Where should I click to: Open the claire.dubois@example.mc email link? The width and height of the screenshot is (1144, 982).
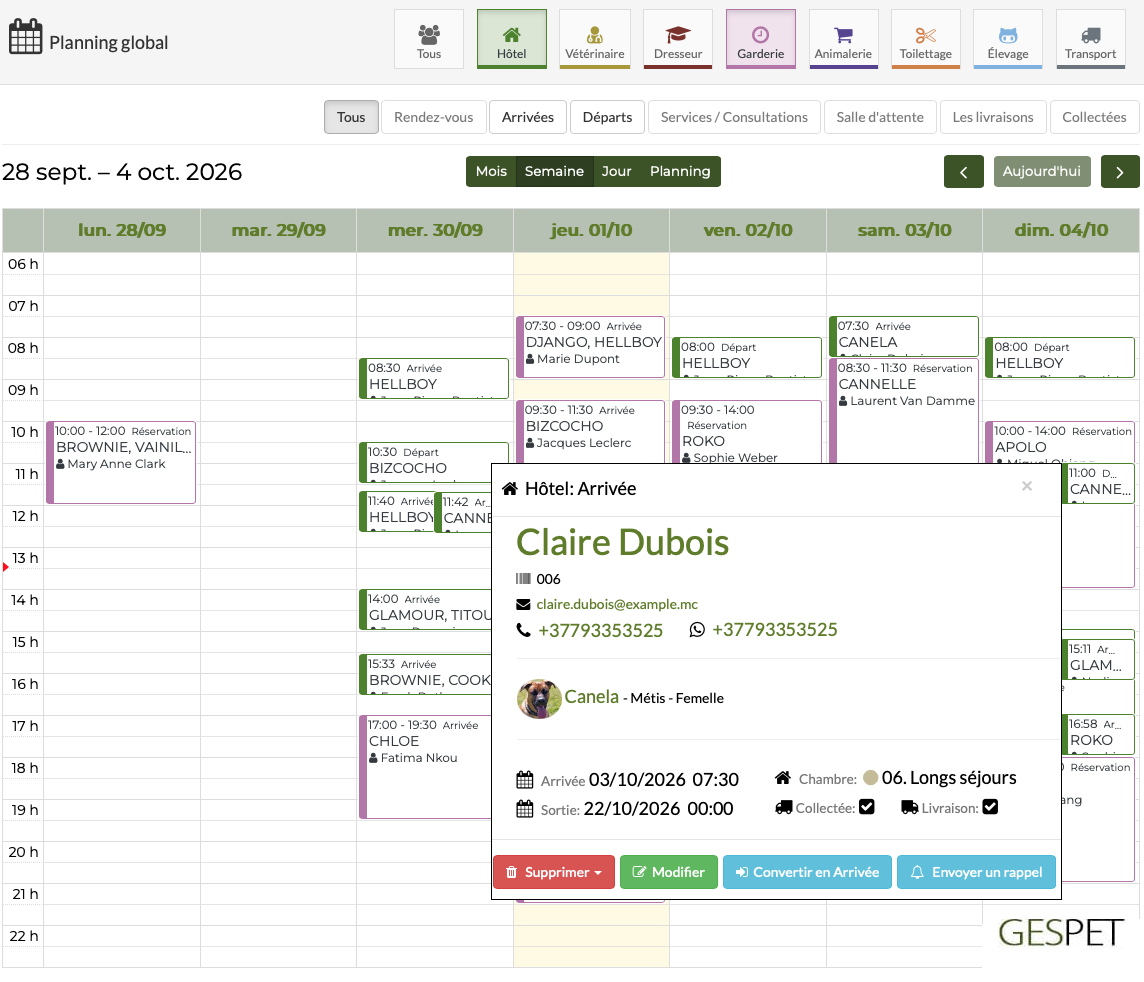click(x=617, y=604)
